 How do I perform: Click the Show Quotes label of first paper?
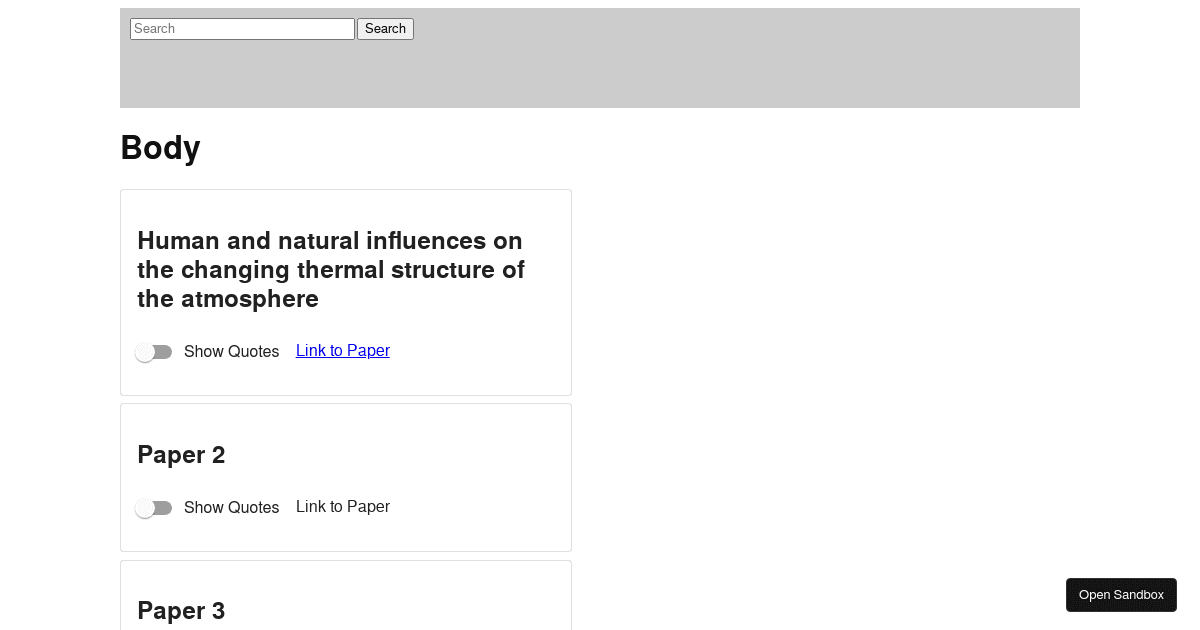[x=231, y=352]
